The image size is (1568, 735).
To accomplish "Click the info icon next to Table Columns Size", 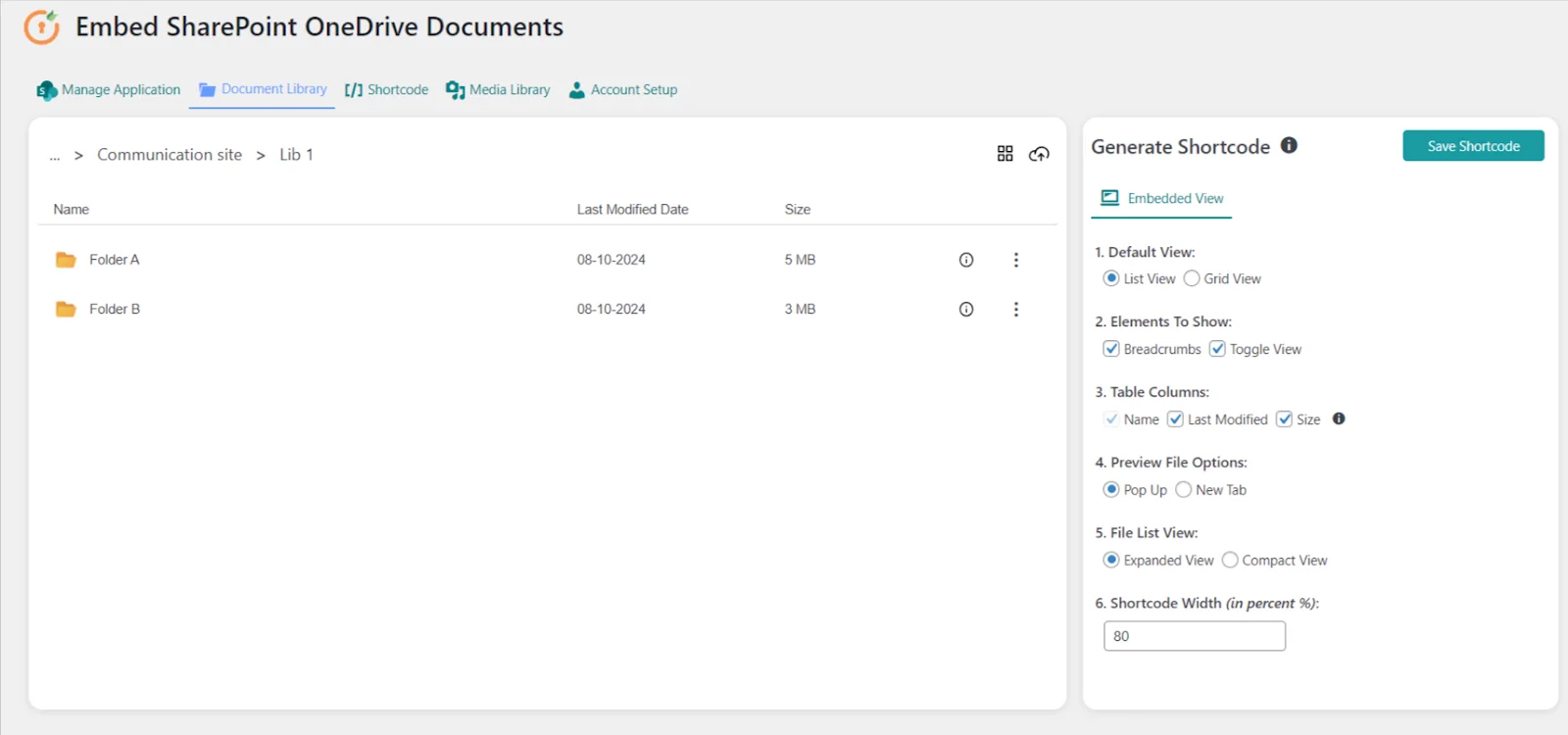I will [x=1339, y=418].
